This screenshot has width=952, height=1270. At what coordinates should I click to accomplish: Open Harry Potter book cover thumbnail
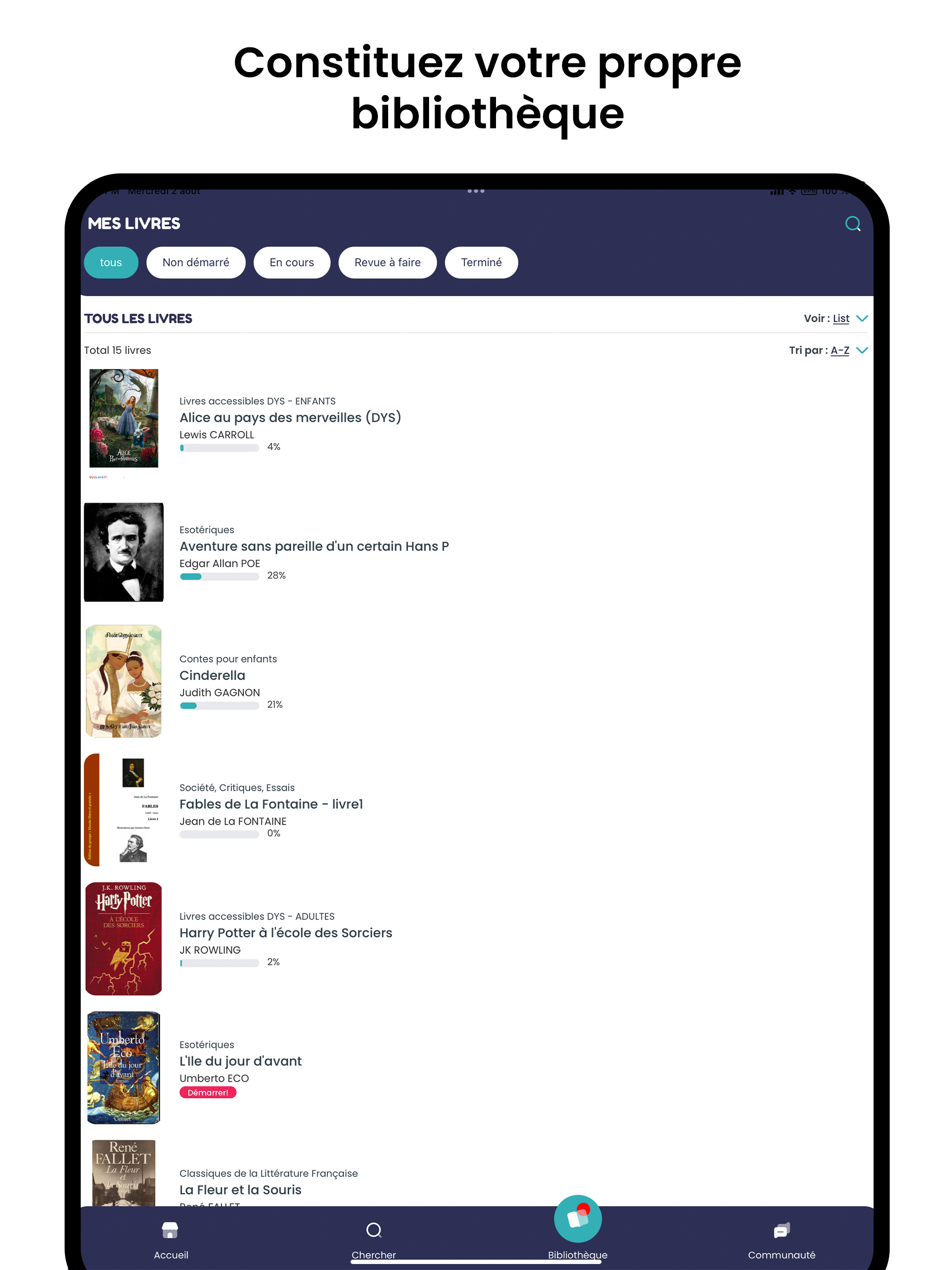(124, 938)
